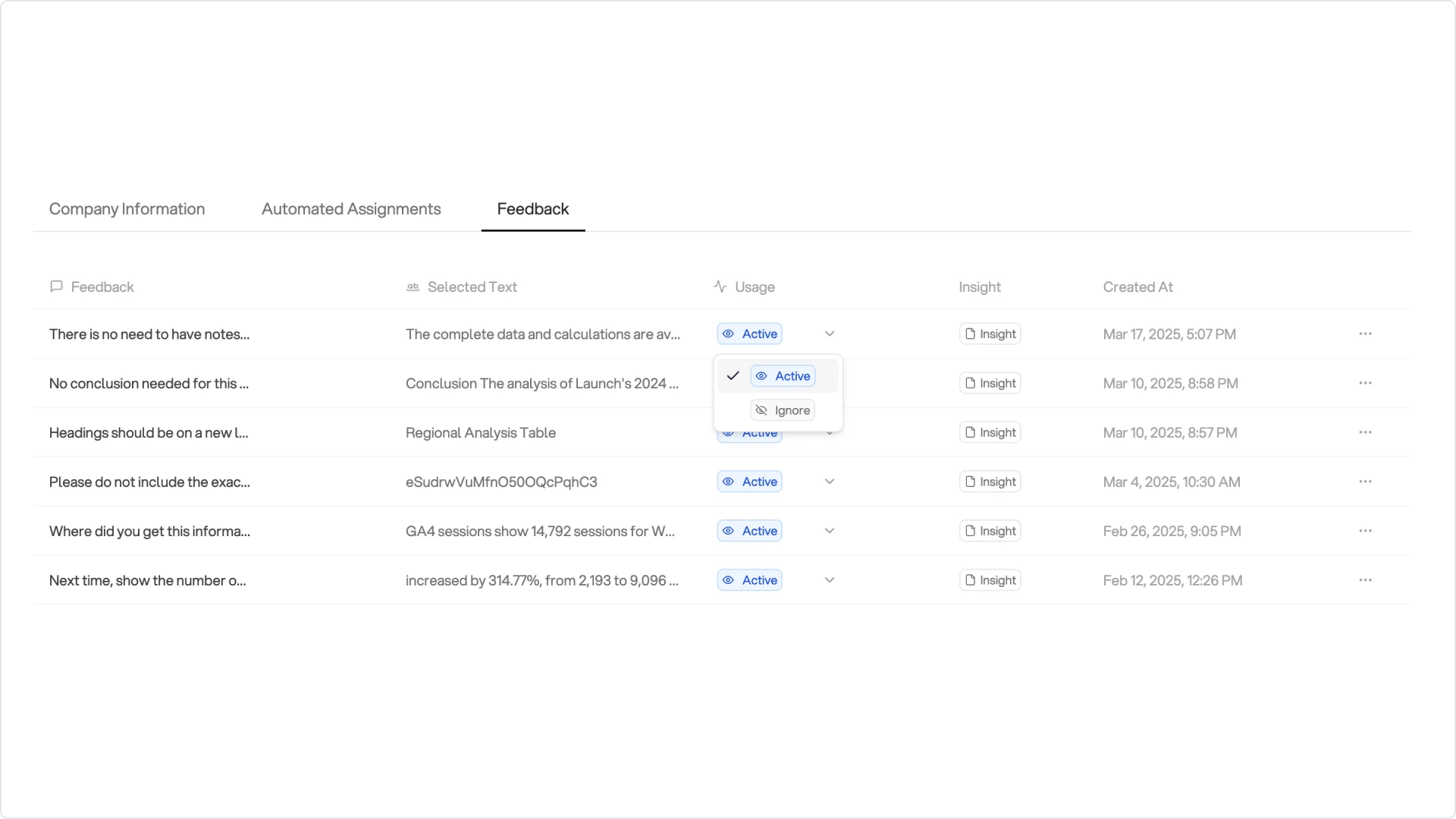Click selected text 'increased by 314.77%, from 2,193 to 9,096 ...'
The image size is (1456, 819).
(542, 580)
